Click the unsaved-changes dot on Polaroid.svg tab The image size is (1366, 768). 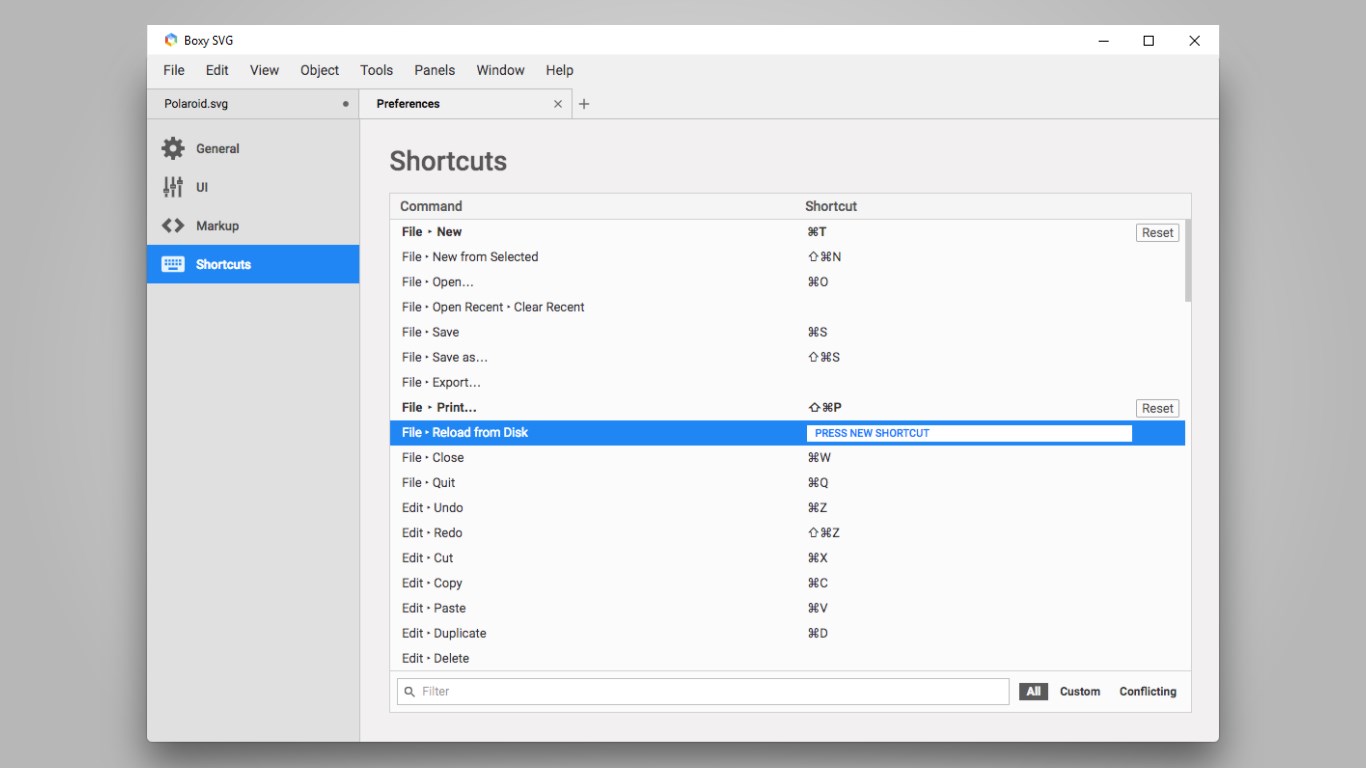pos(345,103)
